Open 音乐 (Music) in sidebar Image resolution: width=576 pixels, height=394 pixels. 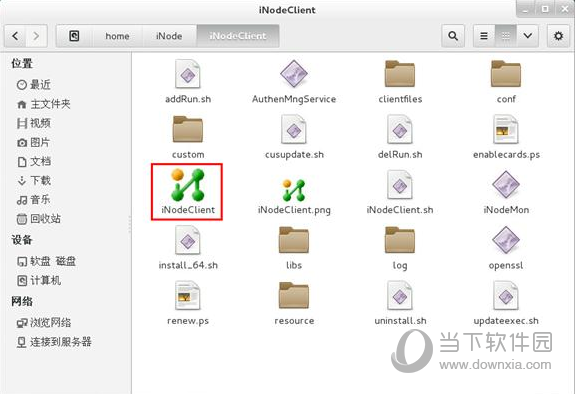pos(33,199)
